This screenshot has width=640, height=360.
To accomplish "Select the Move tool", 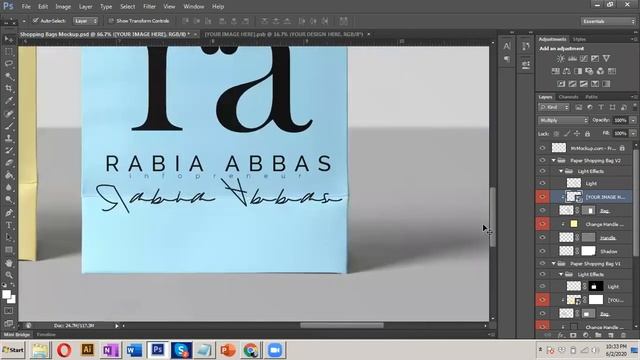I will click(9, 39).
